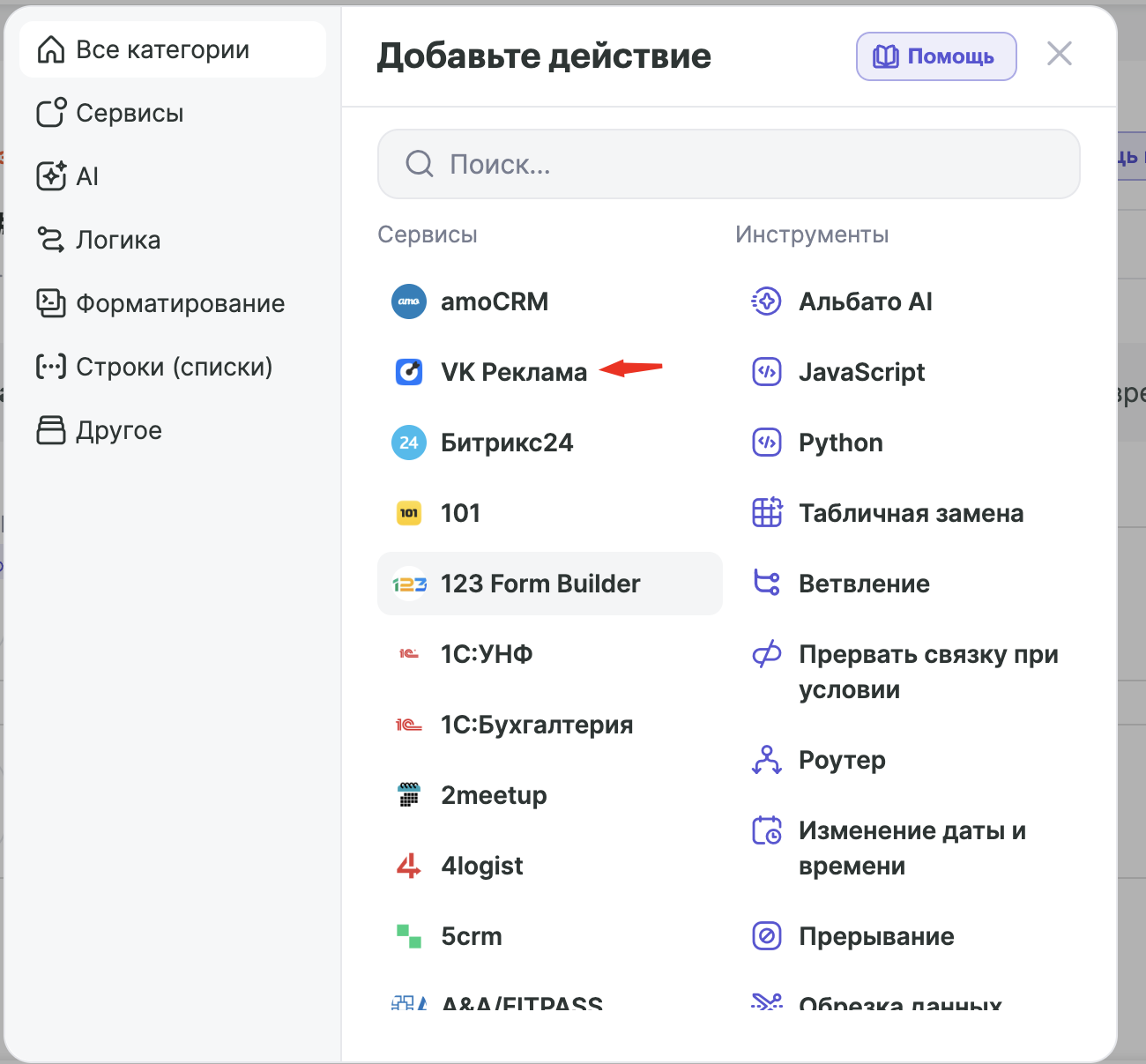This screenshot has width=1146, height=1064.
Task: Click the magnifier icon in the search field
Action: [420, 163]
